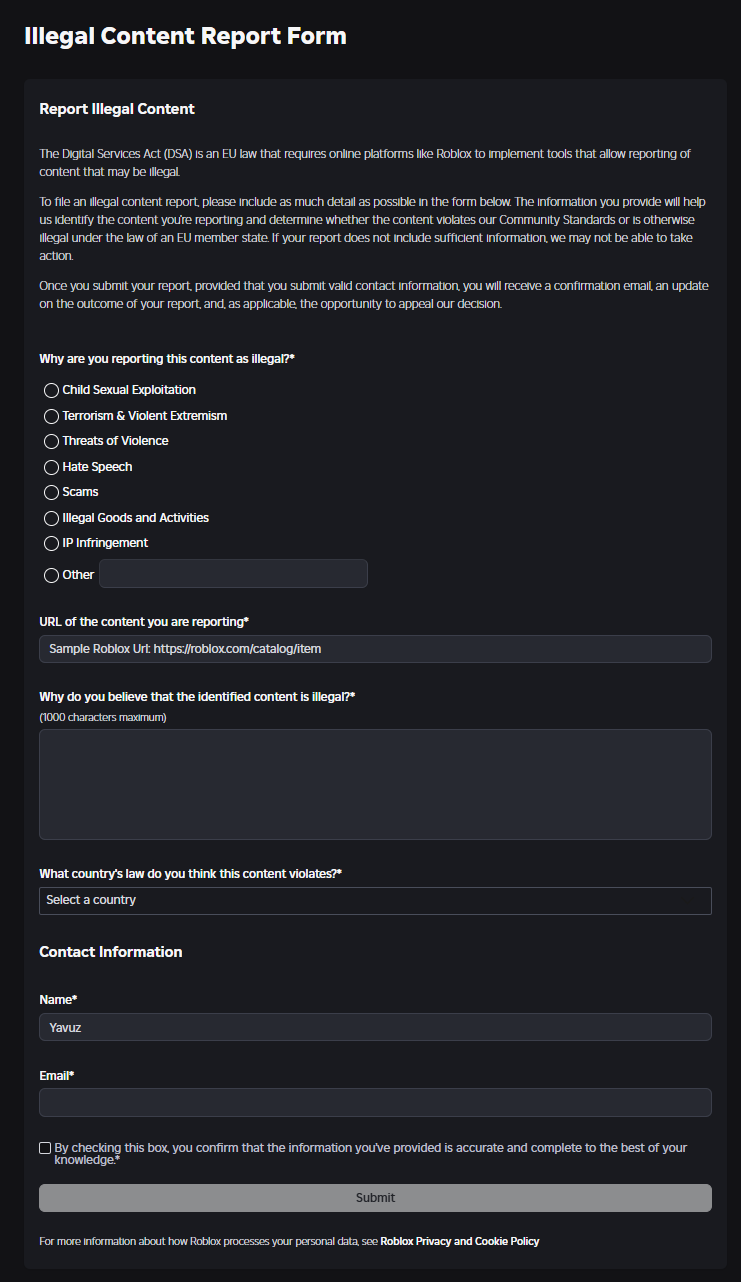Screen dimensions: 741x1282
Task: Choose Illegal Goods and Activities option
Action: click(52, 518)
